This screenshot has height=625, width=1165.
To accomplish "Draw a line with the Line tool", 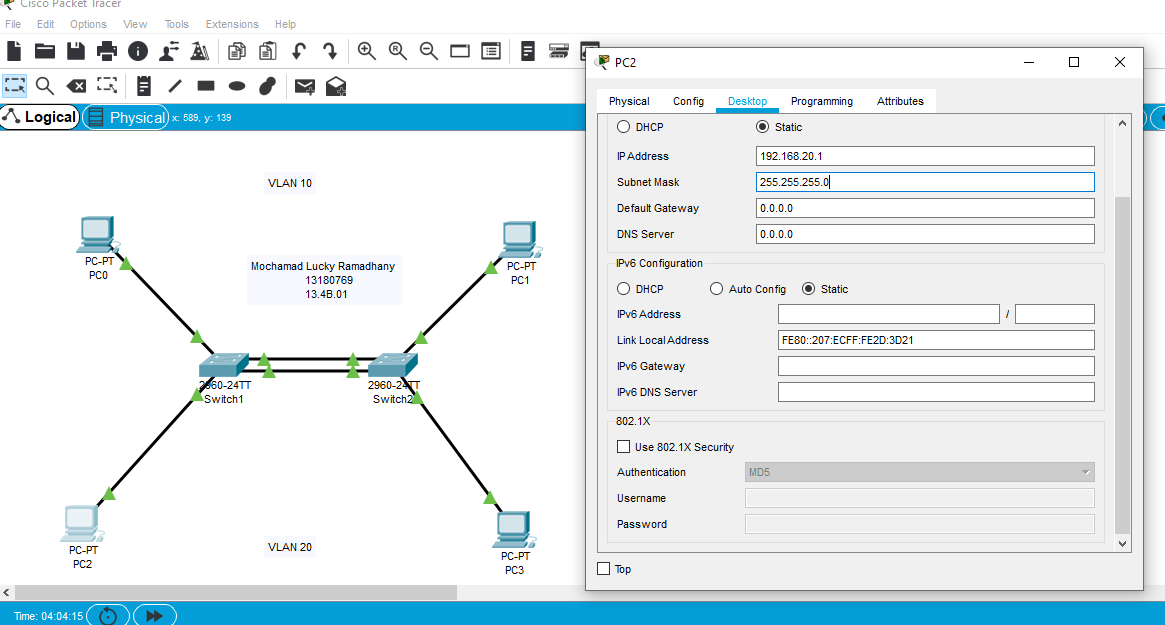I will point(175,86).
